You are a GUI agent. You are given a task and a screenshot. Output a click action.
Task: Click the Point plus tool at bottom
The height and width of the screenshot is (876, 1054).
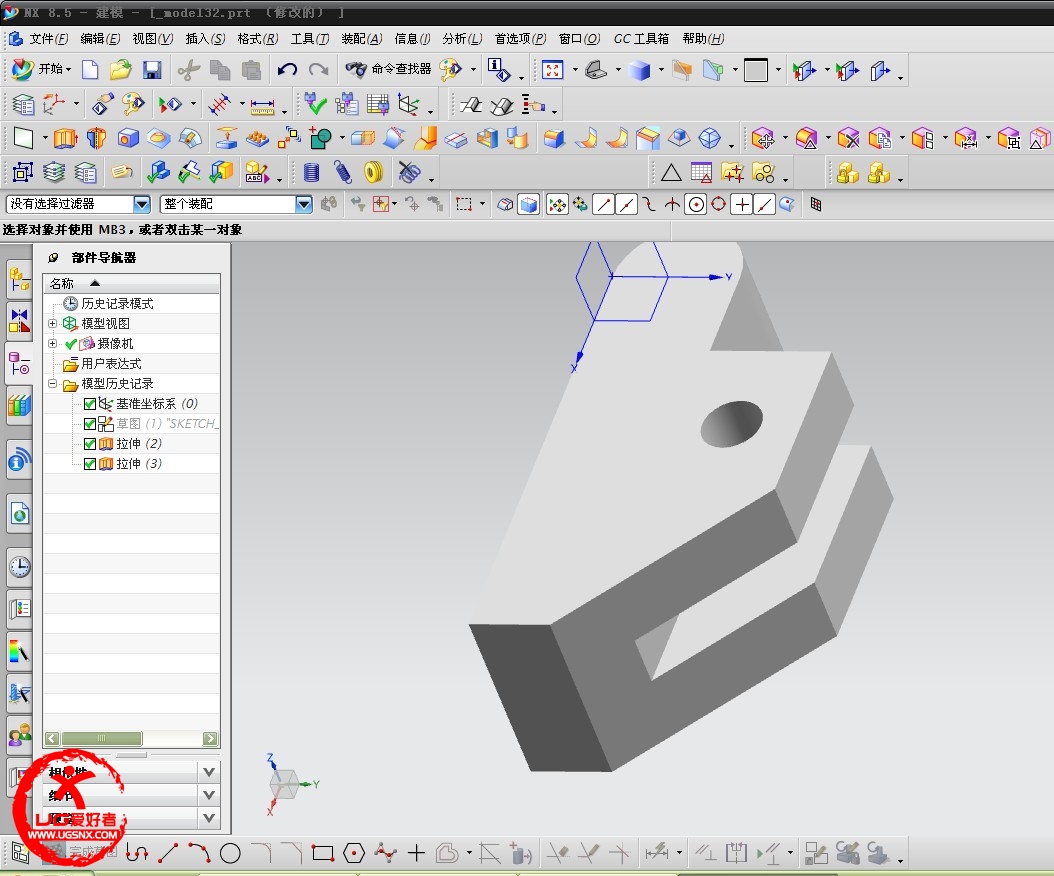coord(416,853)
